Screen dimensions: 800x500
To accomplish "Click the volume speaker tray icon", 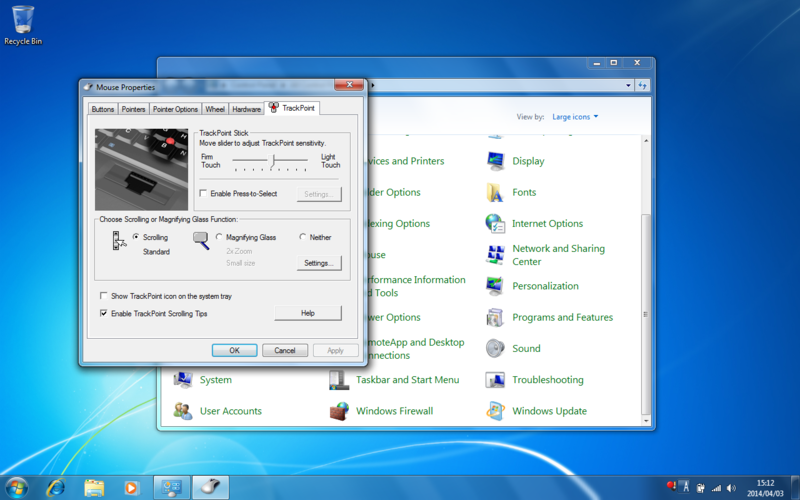I will (732, 488).
